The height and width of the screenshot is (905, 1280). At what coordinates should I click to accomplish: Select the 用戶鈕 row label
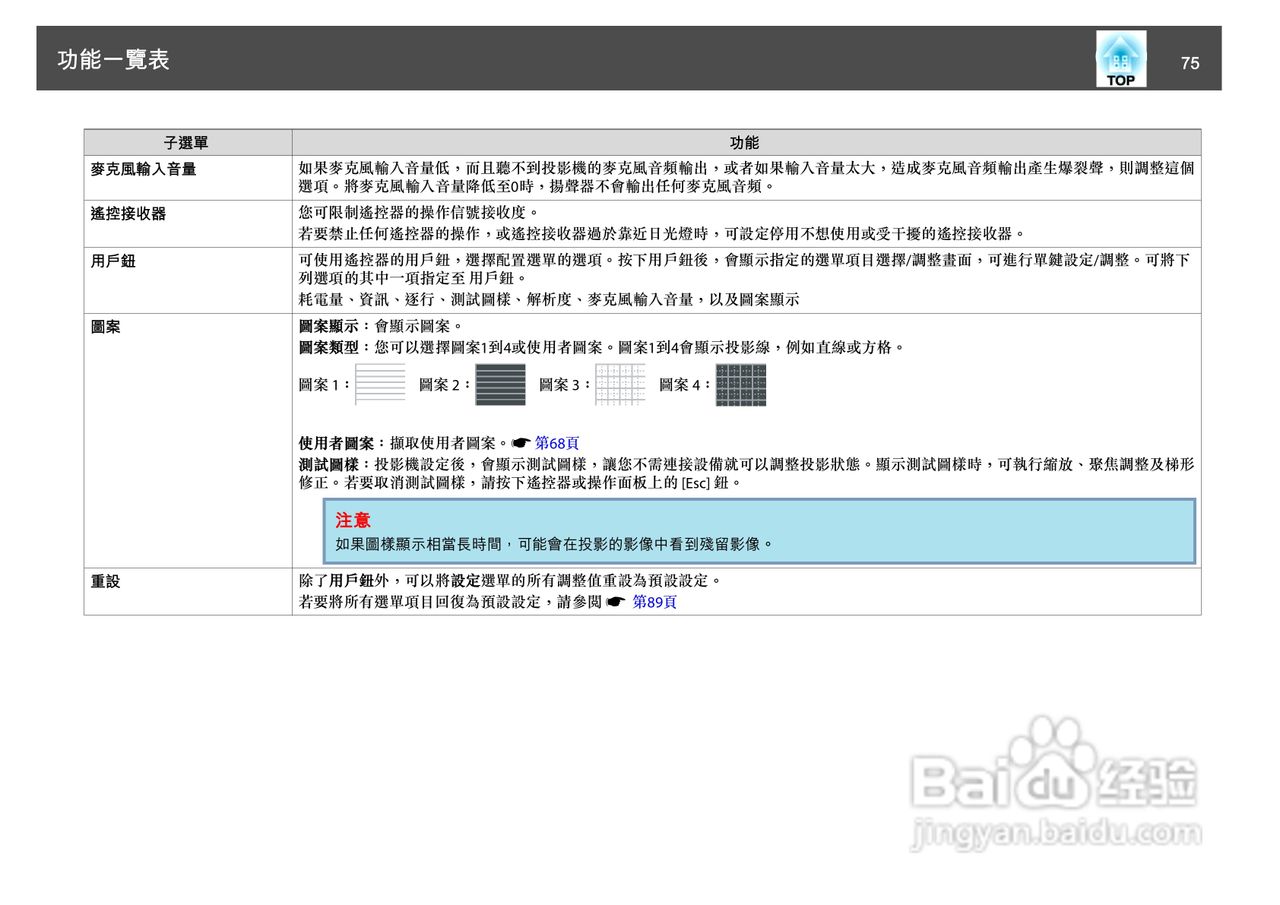click(113, 261)
